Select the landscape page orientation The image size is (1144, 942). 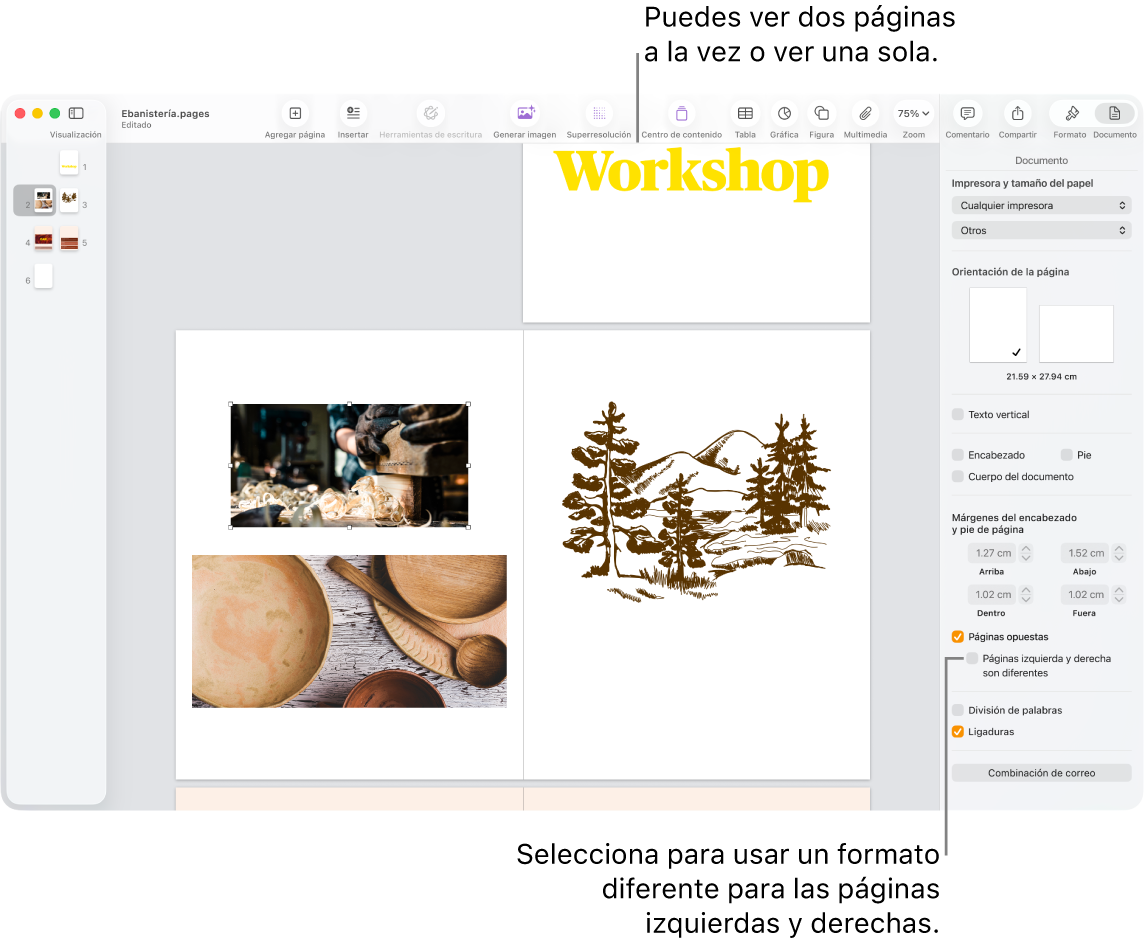click(x=1076, y=334)
